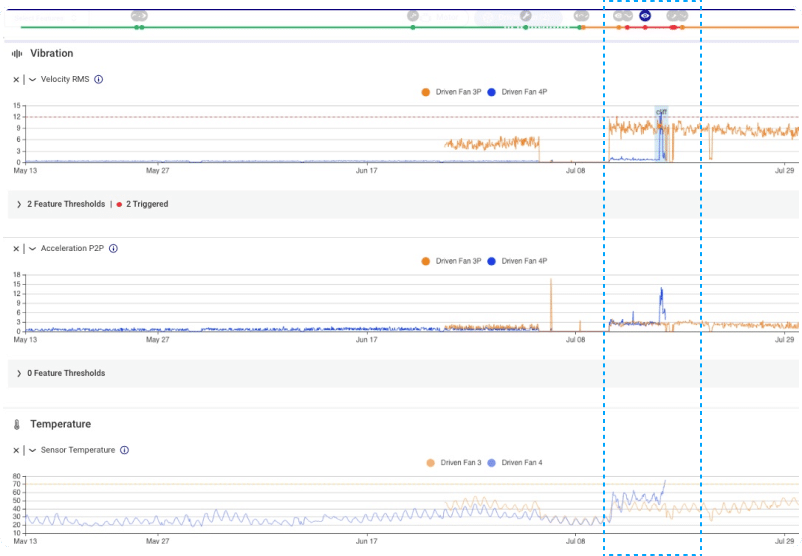Toggle Driven Fan 3P series in Velocity RMS legend
Viewport: 802px width, 556px height.
(x=452, y=92)
